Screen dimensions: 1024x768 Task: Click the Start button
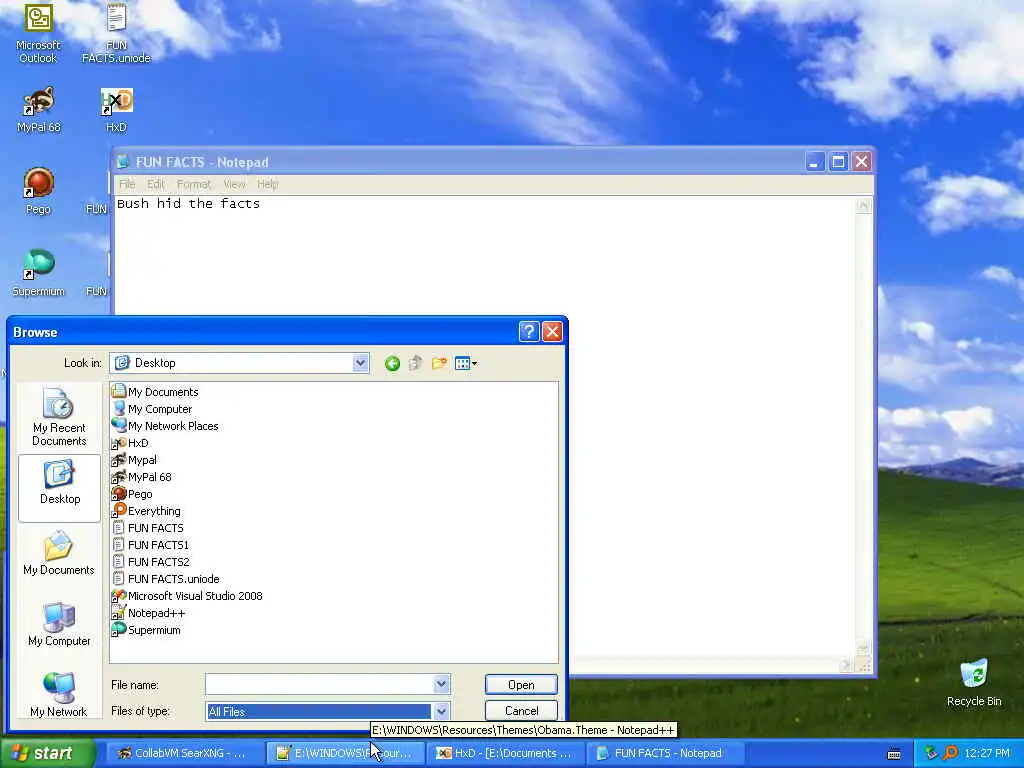pyautogui.click(x=47, y=754)
